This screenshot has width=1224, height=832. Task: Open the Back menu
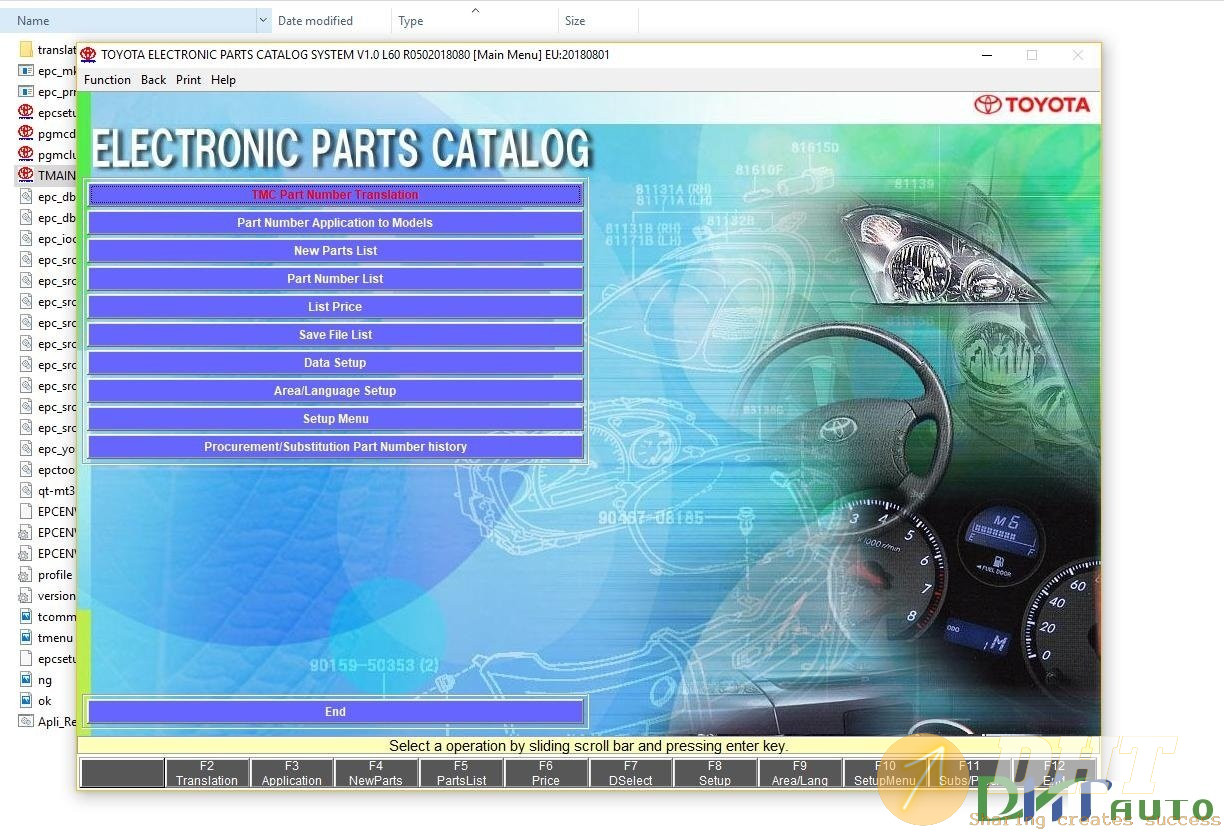point(153,80)
